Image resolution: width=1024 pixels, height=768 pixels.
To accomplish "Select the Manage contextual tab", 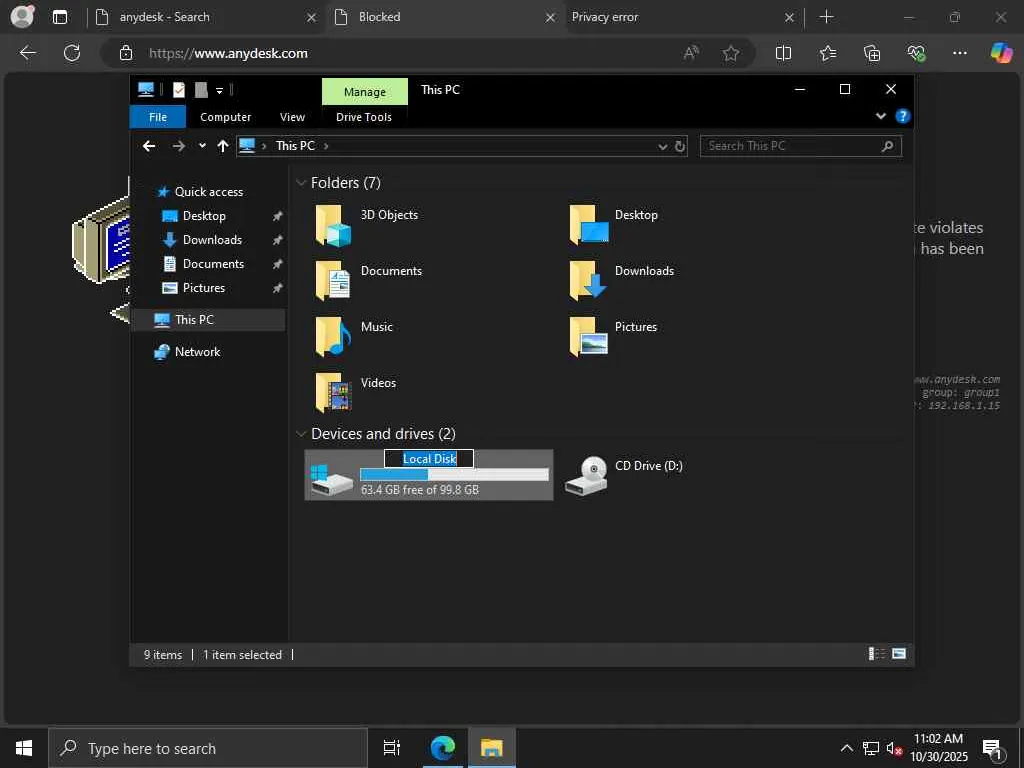I will tap(364, 91).
